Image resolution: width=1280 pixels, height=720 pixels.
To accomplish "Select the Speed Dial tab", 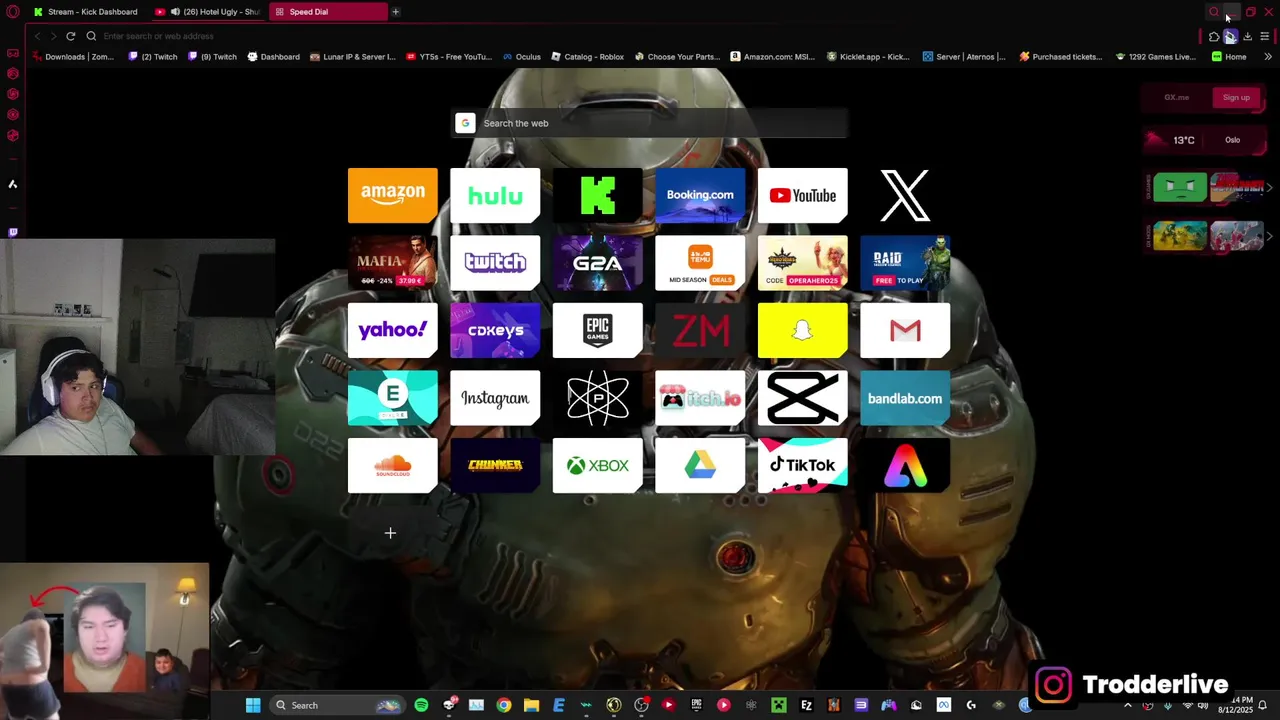I will click(x=326, y=12).
